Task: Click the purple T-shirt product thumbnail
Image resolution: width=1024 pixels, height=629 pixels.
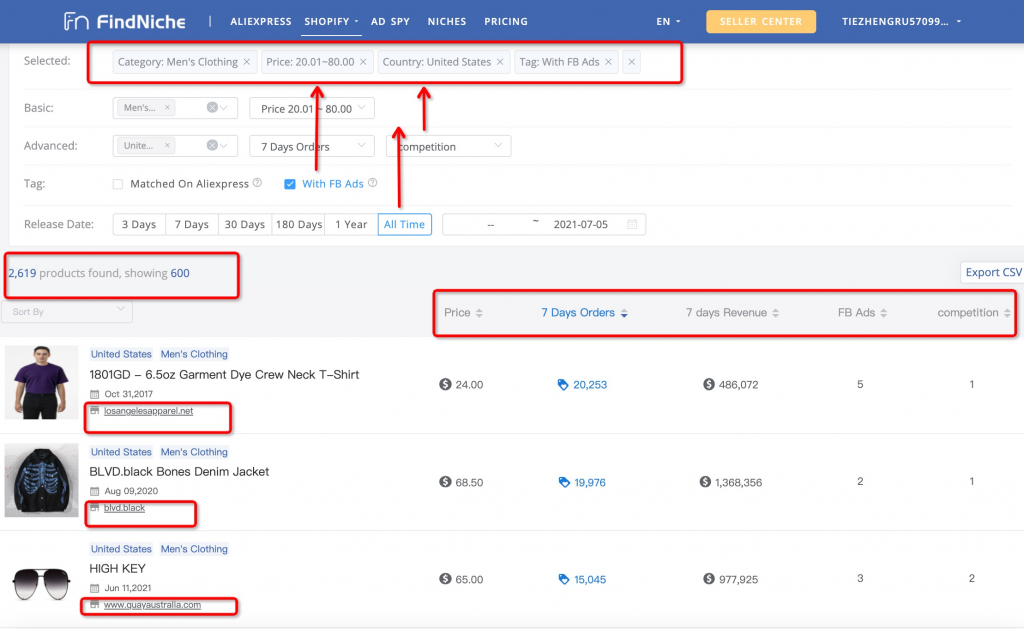Action: (x=41, y=382)
